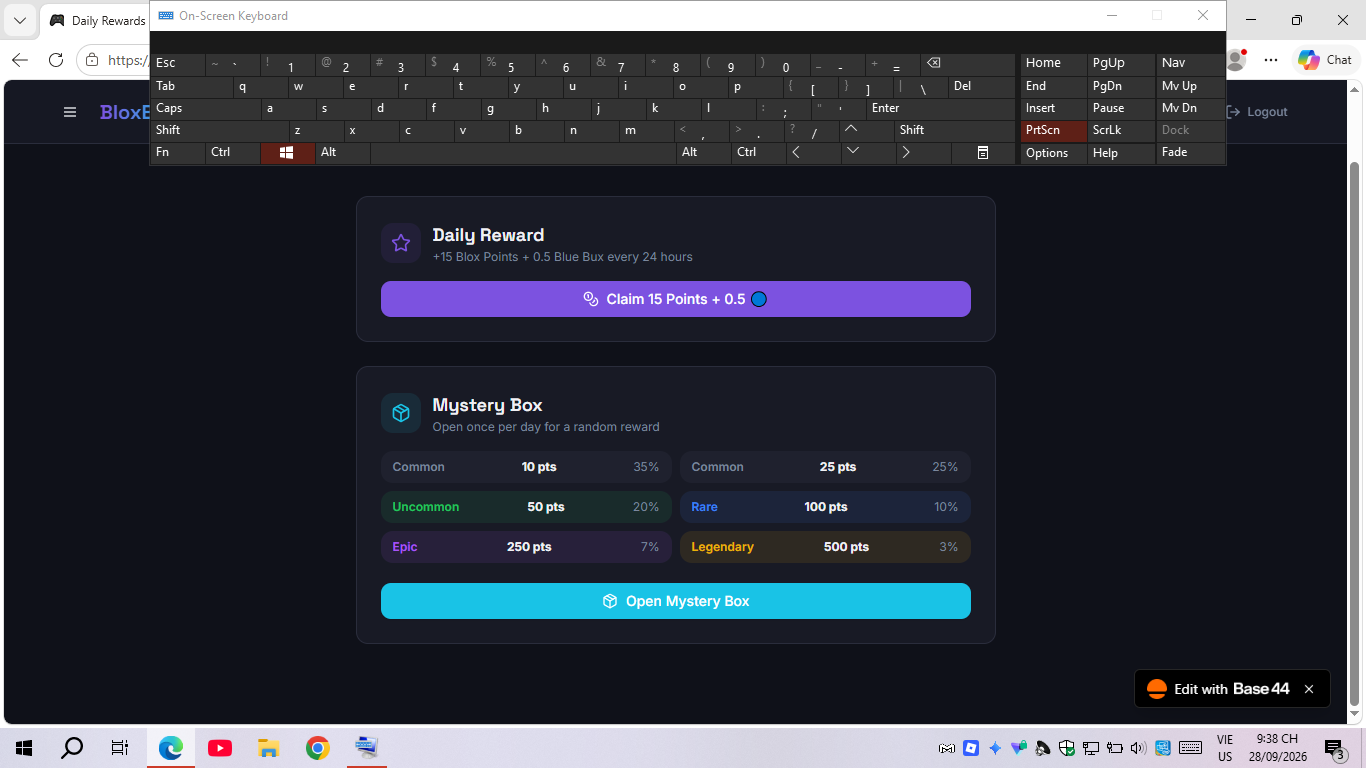
Task: Click the volume speaker icon in the tray
Action: pyautogui.click(x=1138, y=748)
